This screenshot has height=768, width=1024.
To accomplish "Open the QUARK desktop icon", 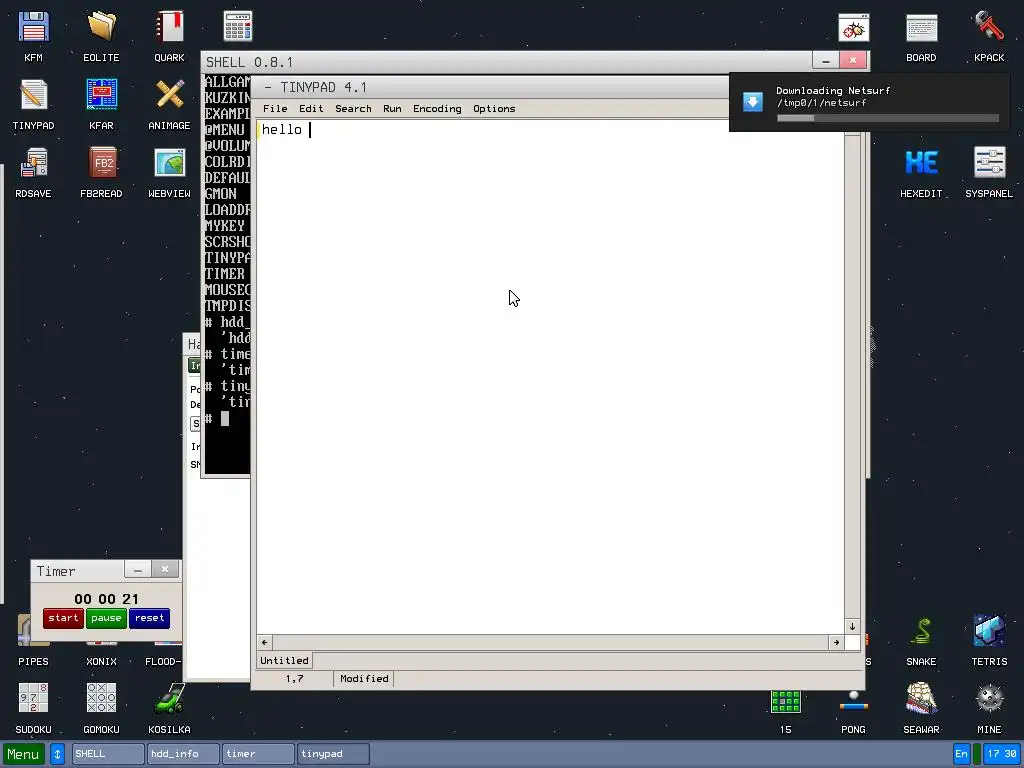I will pos(169,35).
